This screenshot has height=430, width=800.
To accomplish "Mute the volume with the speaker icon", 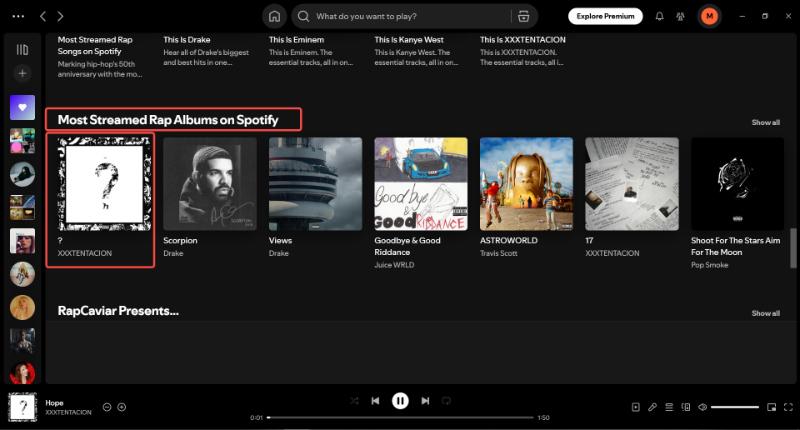I will pos(703,407).
